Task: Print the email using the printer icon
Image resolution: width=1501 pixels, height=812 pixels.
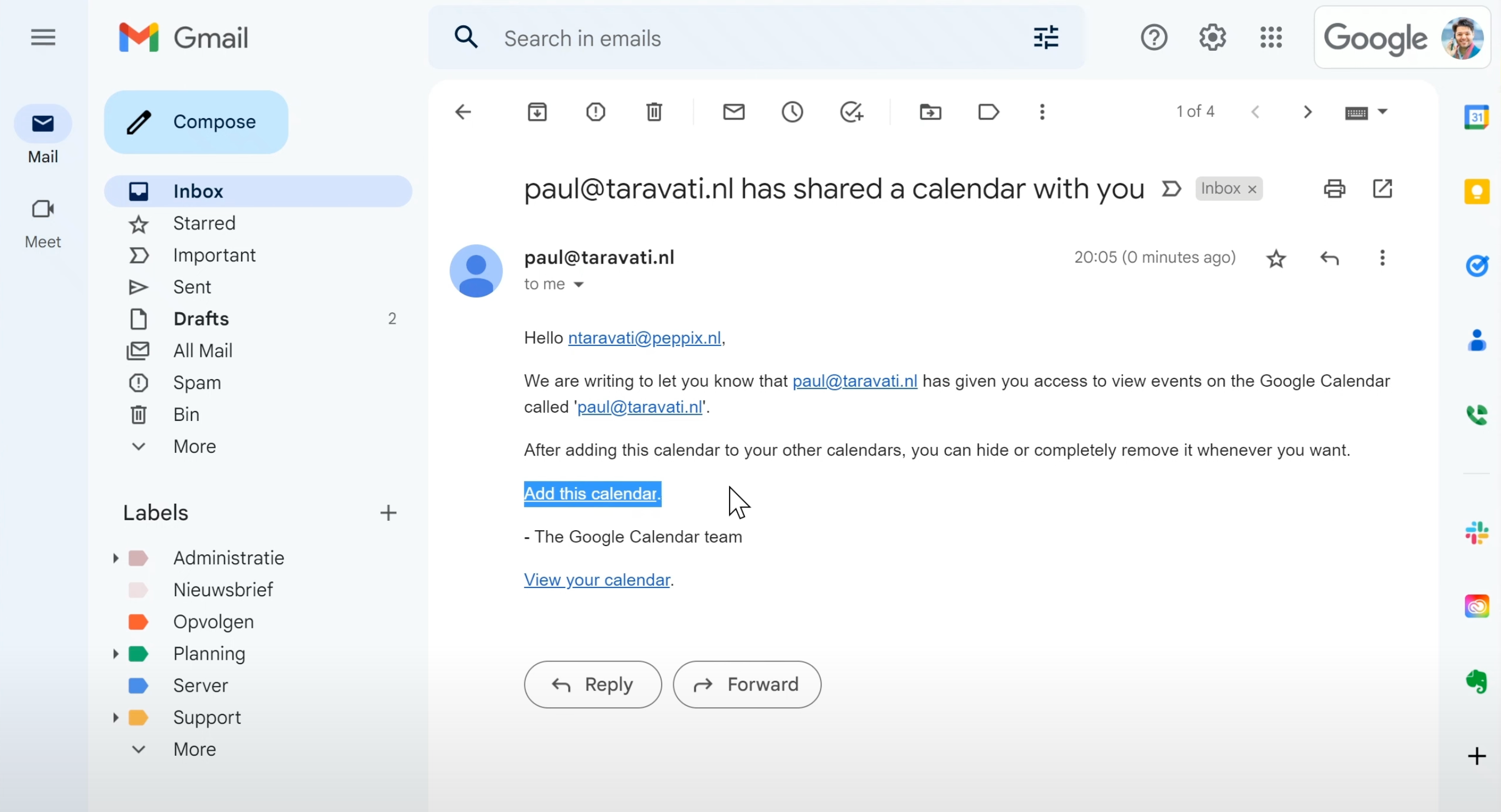Action: (1334, 189)
